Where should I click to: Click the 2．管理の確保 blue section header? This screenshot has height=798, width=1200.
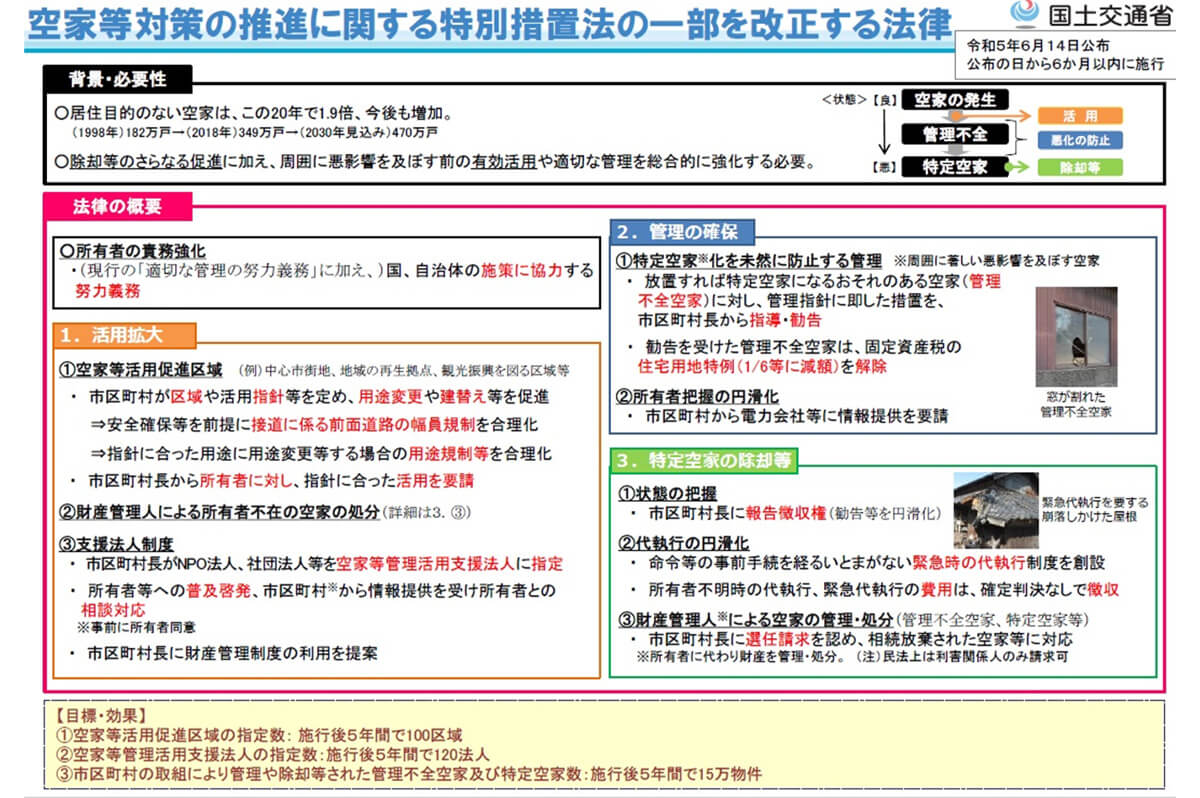682,231
